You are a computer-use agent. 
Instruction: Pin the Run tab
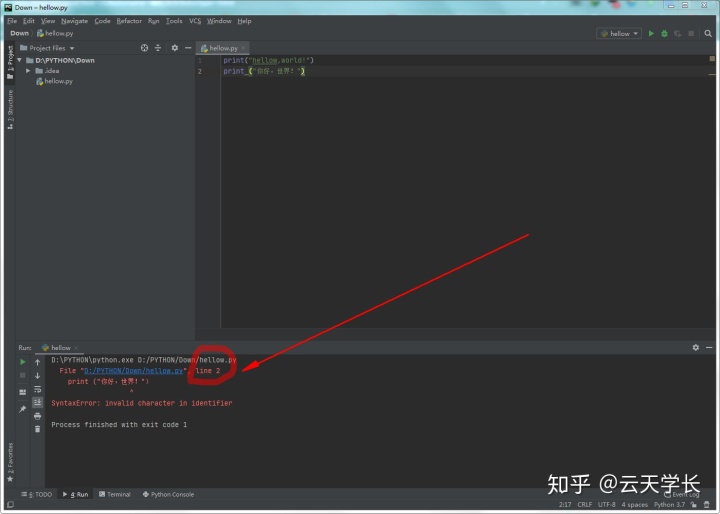(22, 409)
